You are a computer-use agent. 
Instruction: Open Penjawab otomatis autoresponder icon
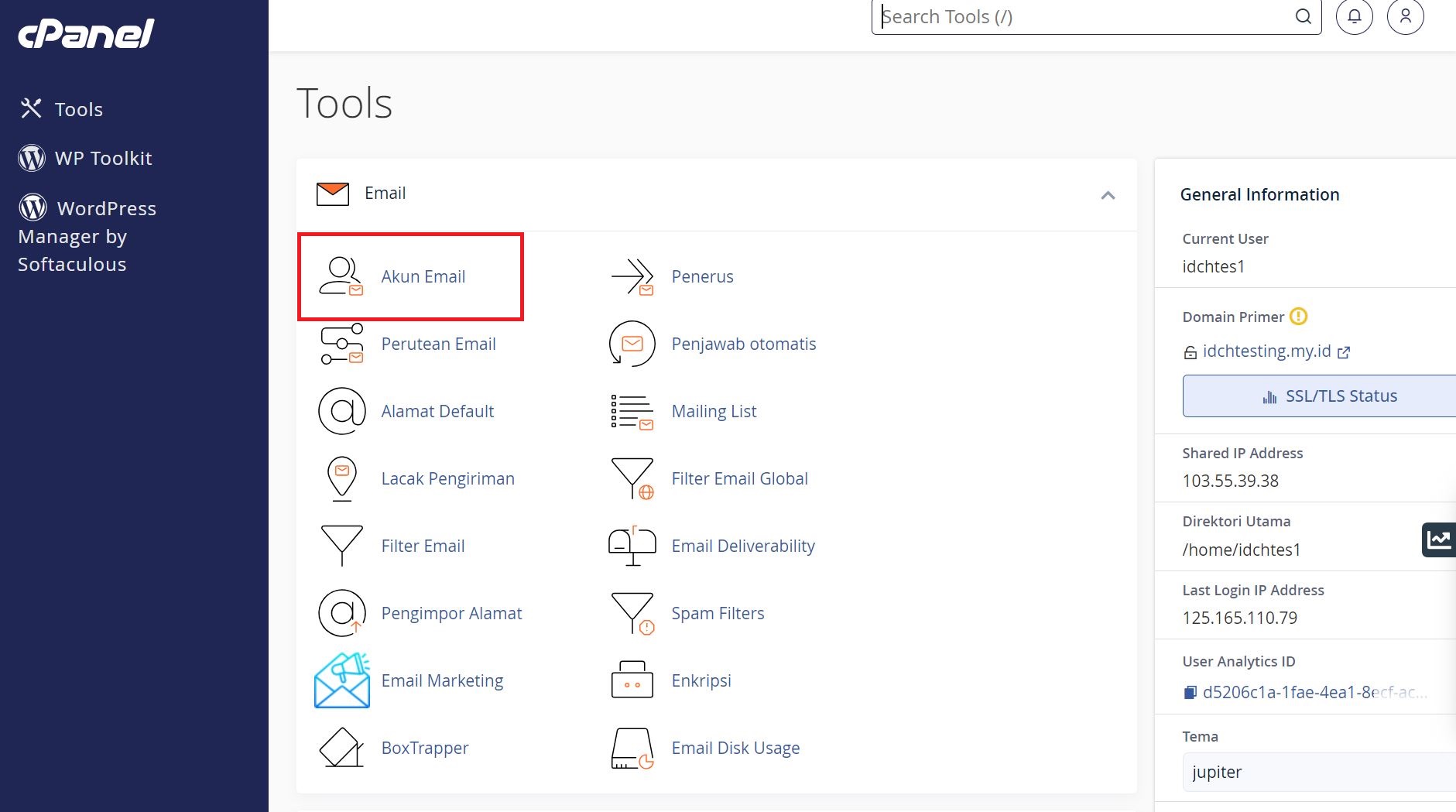[632, 344]
